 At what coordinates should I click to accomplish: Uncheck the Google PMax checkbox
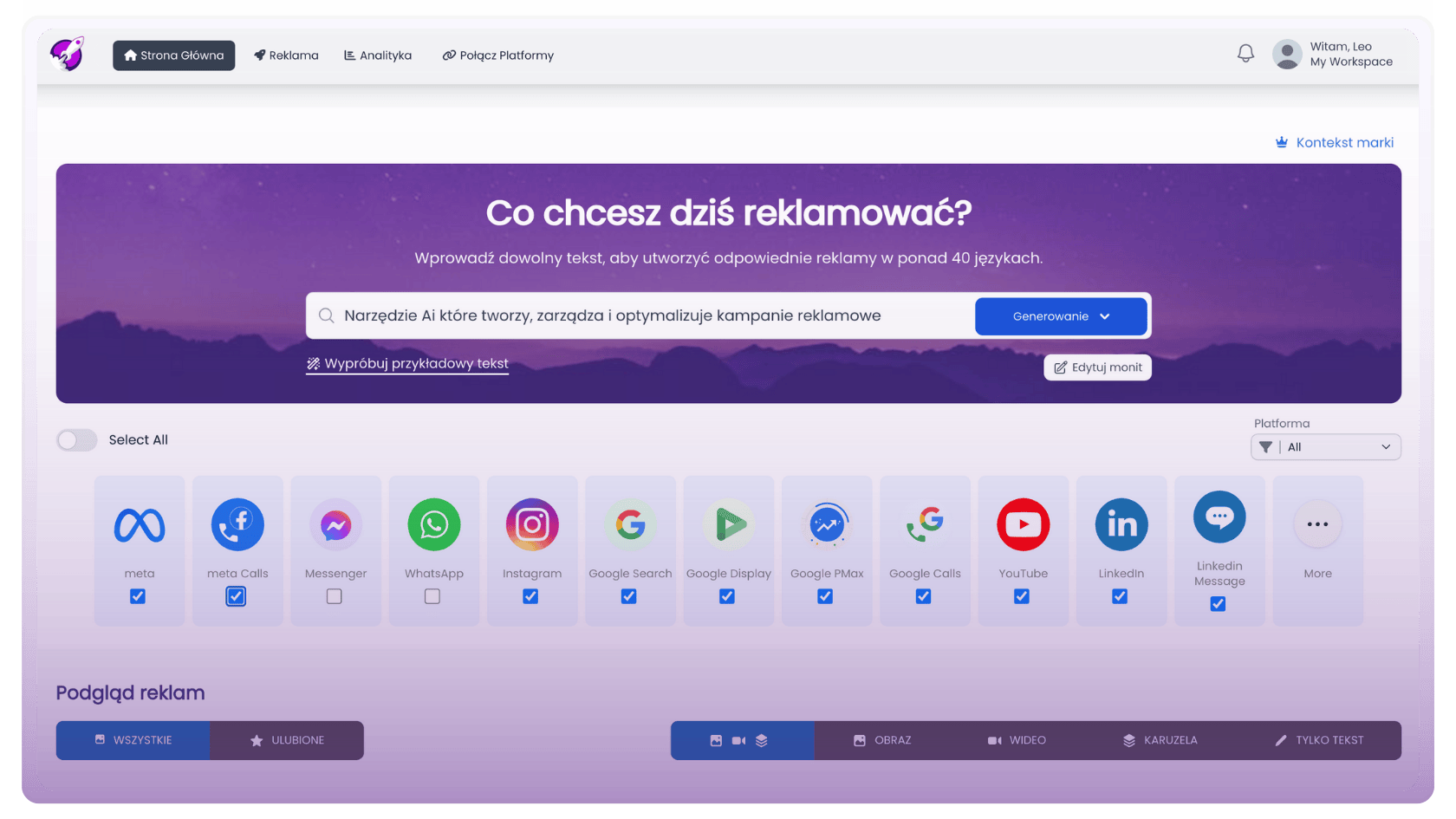pos(825,596)
